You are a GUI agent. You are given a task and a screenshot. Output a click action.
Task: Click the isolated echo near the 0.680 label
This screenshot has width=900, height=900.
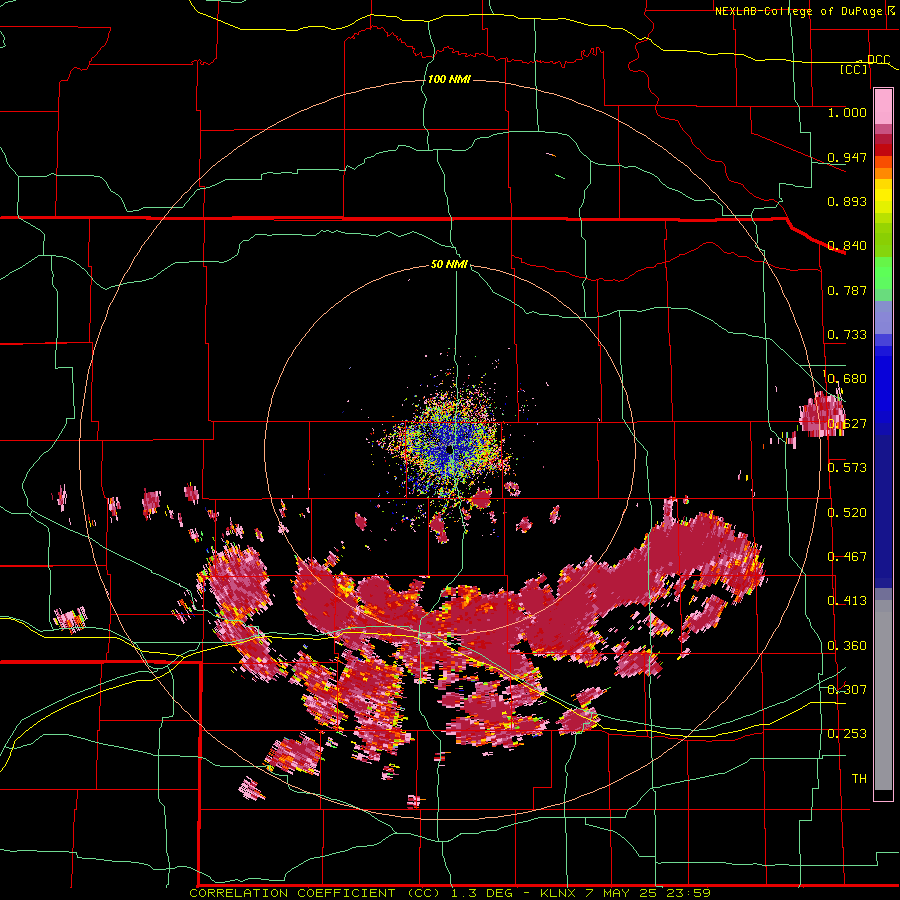tap(823, 414)
